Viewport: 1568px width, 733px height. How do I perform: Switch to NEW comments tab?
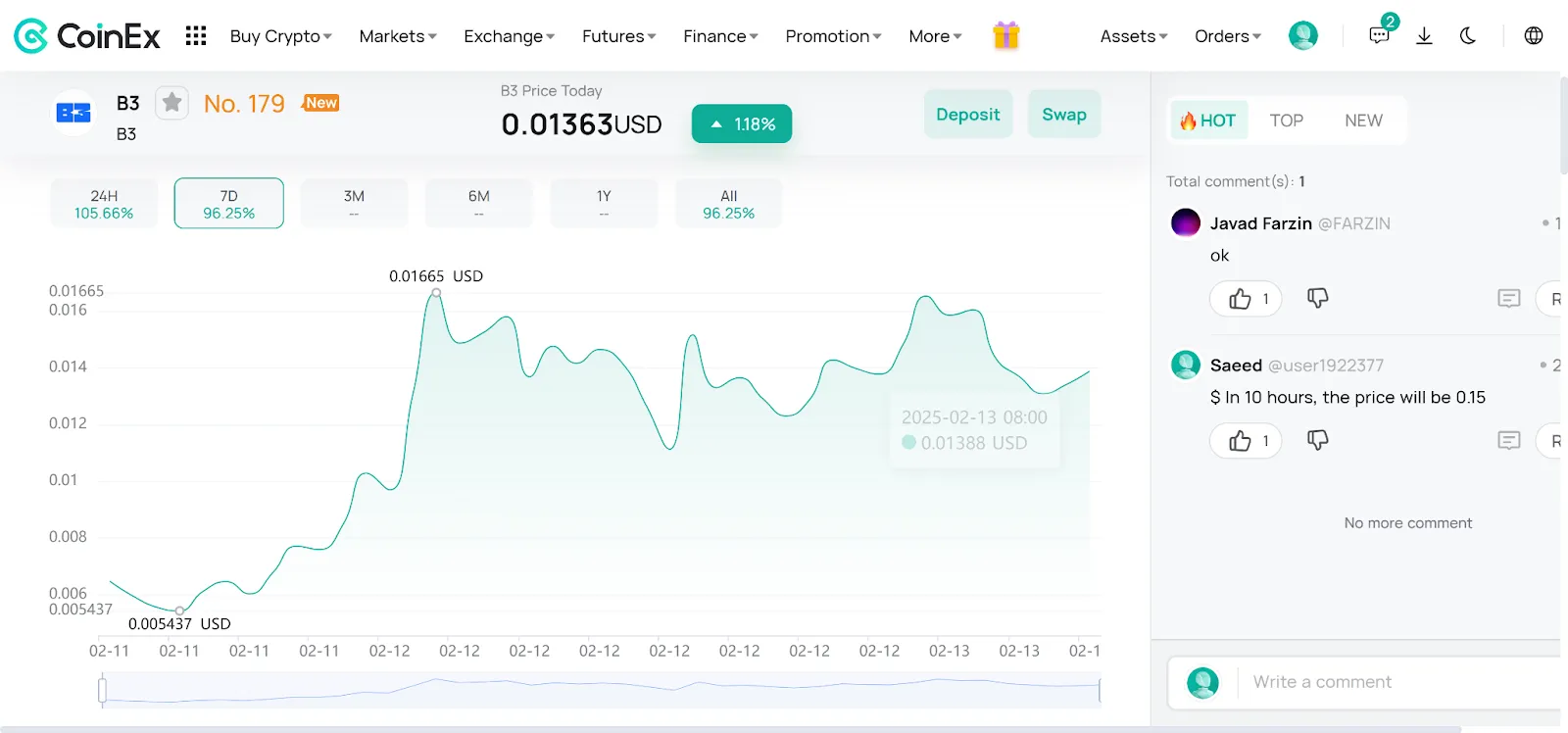[1363, 121]
